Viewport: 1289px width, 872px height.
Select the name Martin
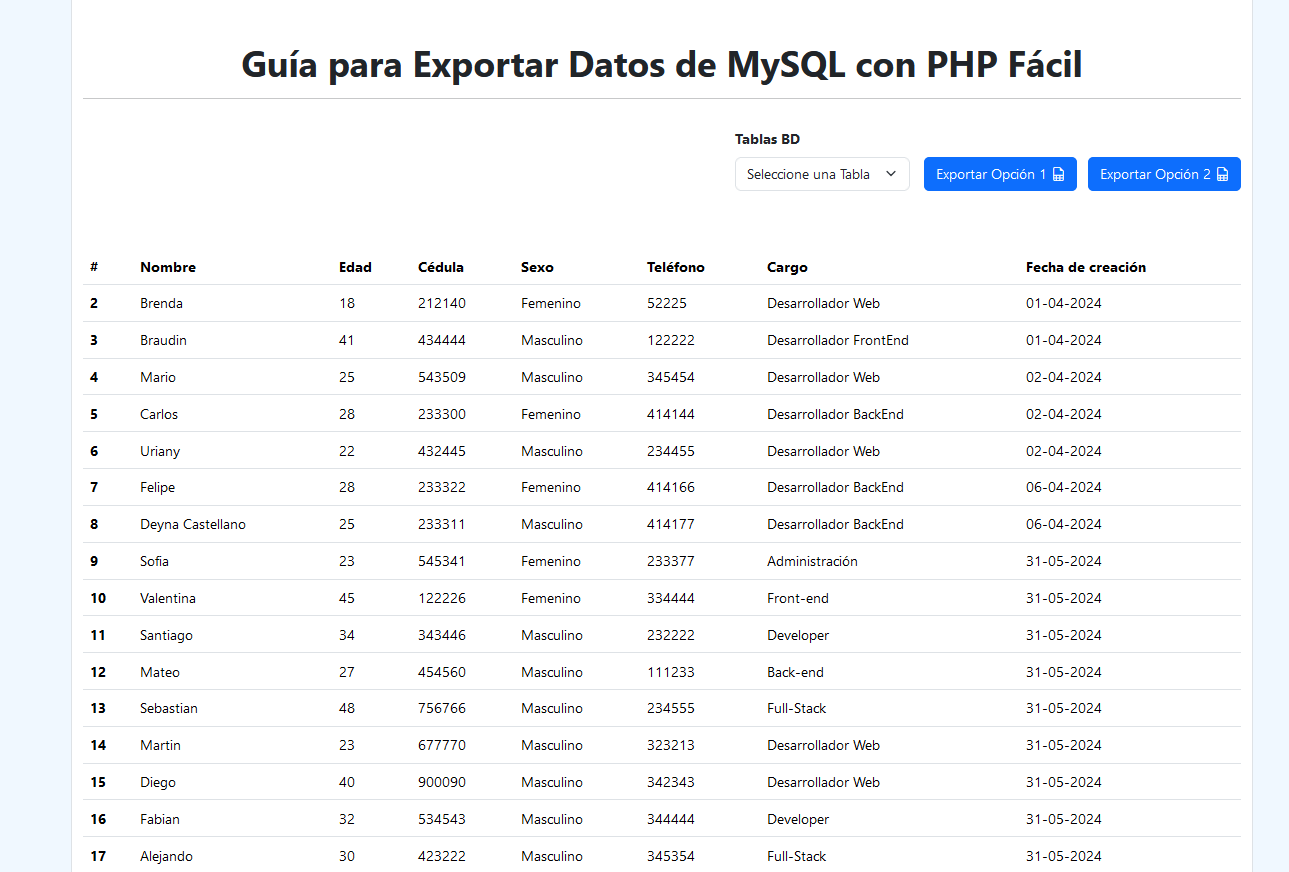160,745
